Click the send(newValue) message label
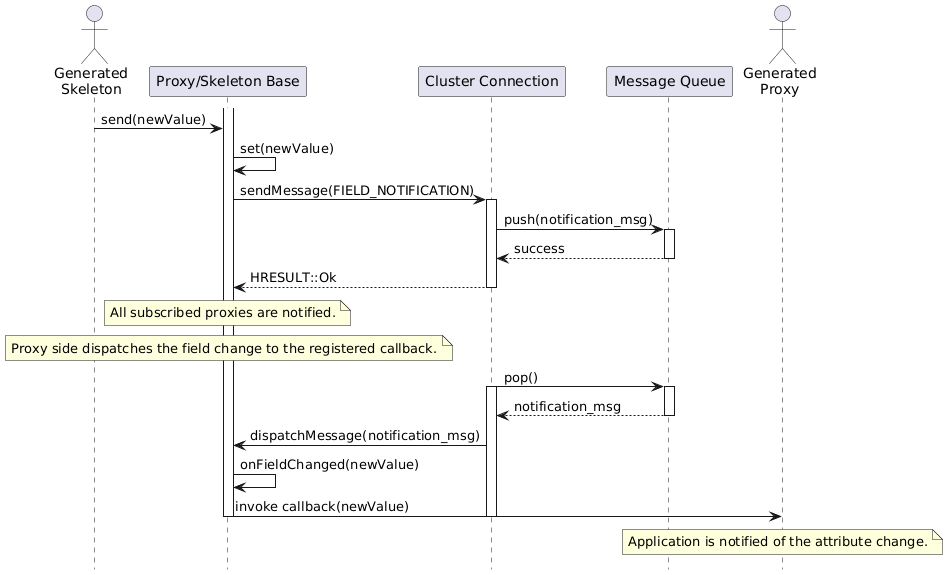Viewport: 948px width, 575px height. coord(153,120)
